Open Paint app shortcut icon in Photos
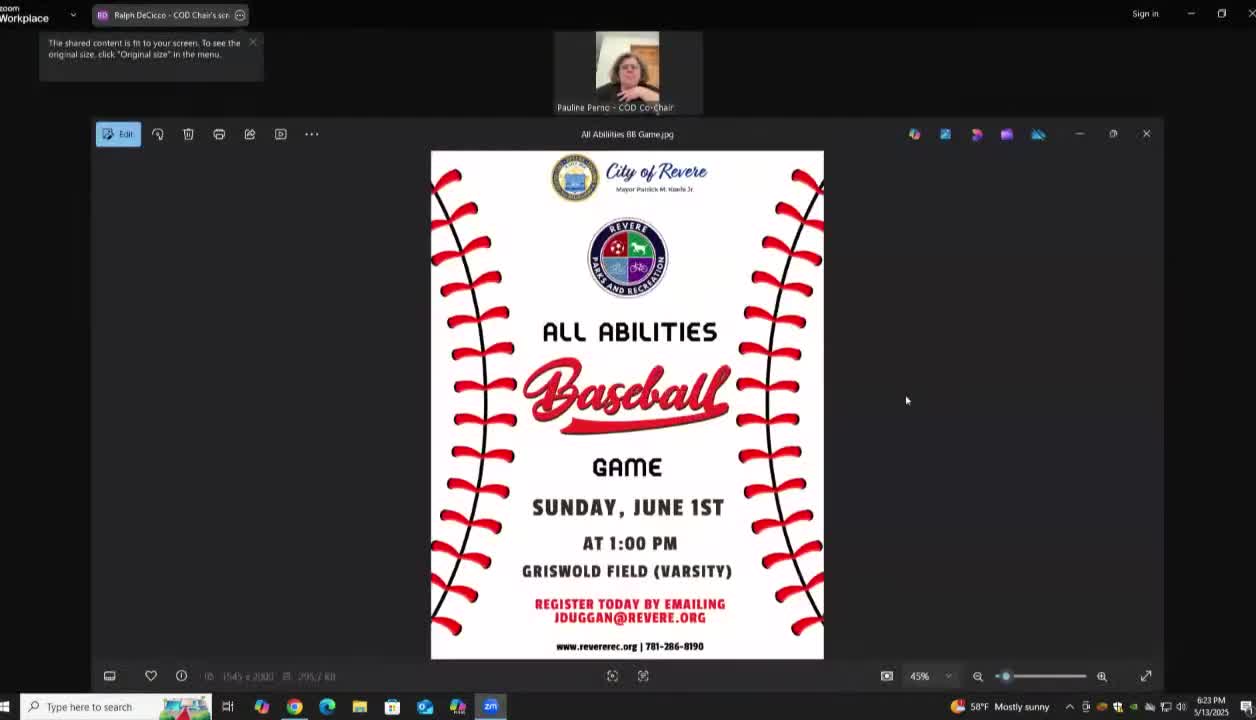This screenshot has width=1256, height=720. point(945,134)
